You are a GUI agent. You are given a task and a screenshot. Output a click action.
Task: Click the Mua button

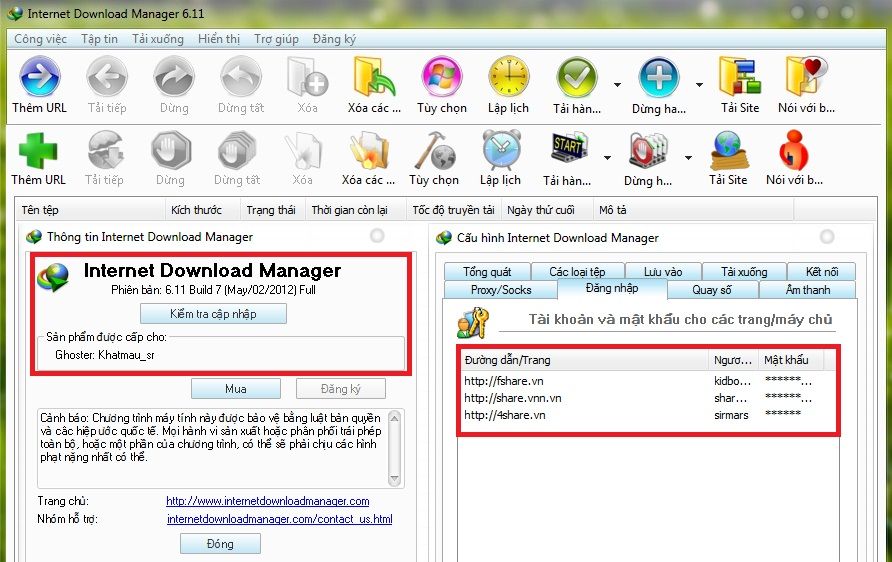point(236,389)
